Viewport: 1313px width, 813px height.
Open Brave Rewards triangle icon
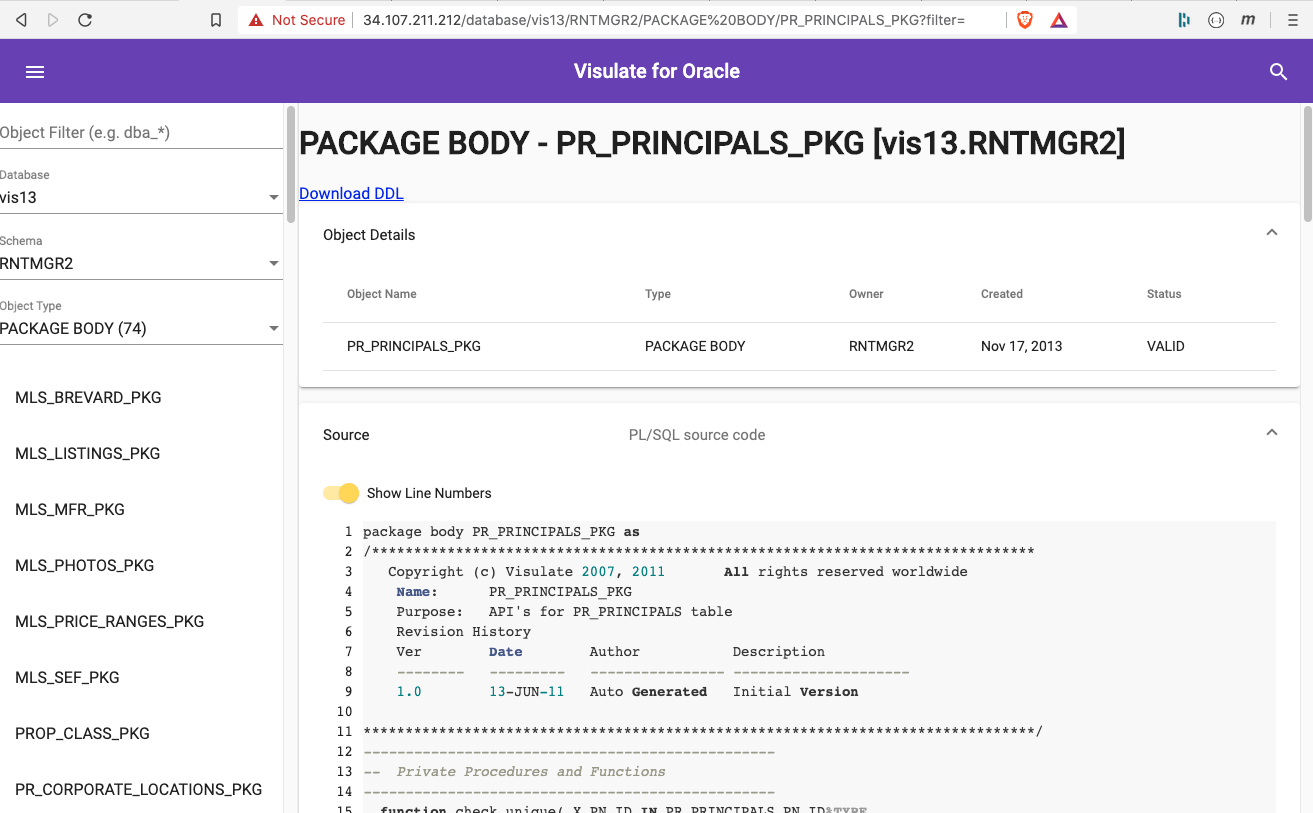pyautogui.click(x=1058, y=20)
